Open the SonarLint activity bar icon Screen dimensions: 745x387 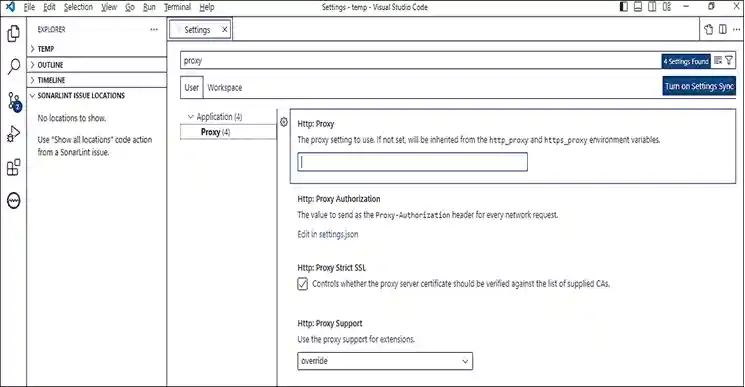pos(14,200)
